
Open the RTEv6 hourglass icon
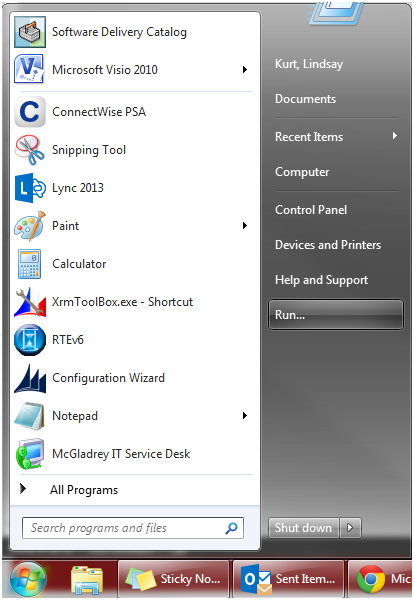pos(30,340)
